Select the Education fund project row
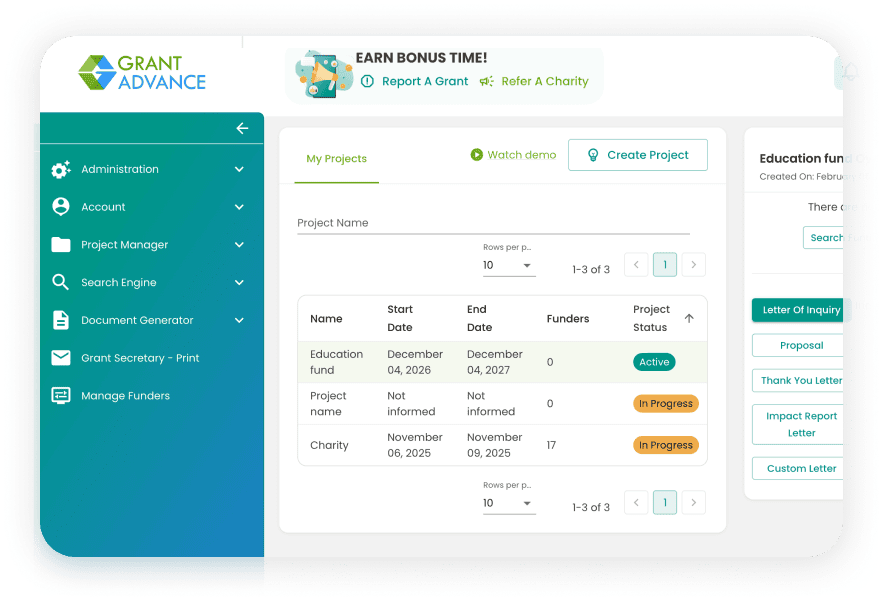 502,362
